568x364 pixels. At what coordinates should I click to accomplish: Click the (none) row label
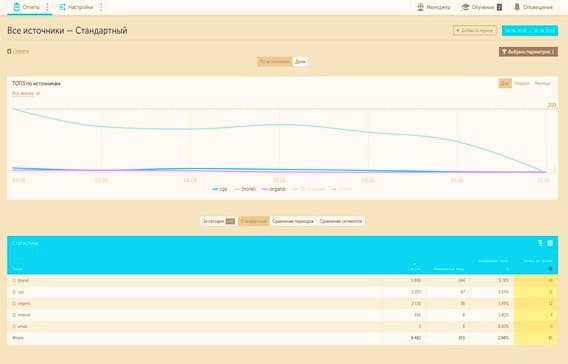pos(23,280)
